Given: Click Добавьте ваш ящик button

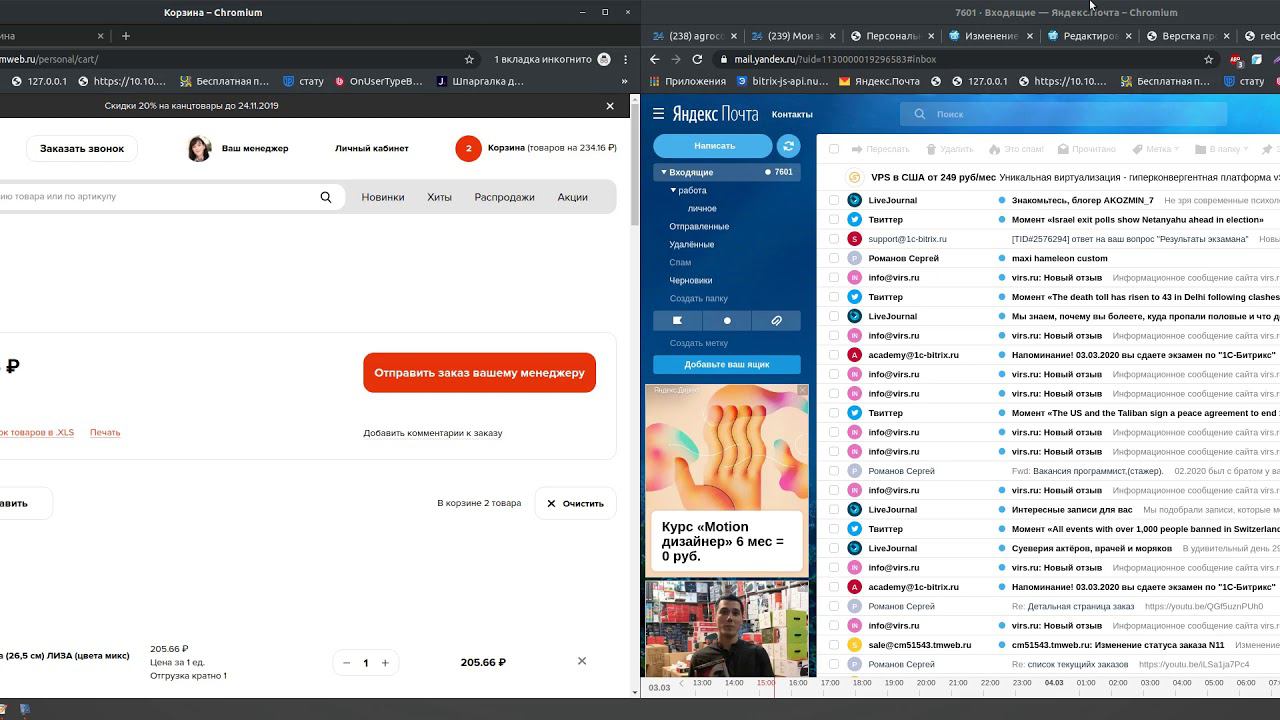Looking at the screenshot, I should 727,364.
